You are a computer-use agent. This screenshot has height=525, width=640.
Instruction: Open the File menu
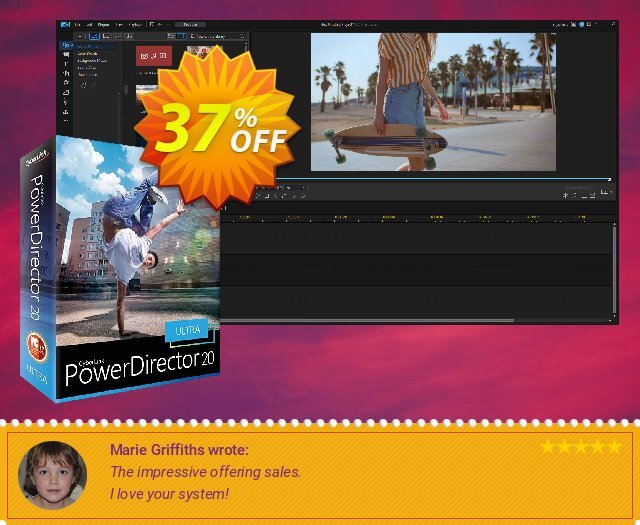click(78, 24)
